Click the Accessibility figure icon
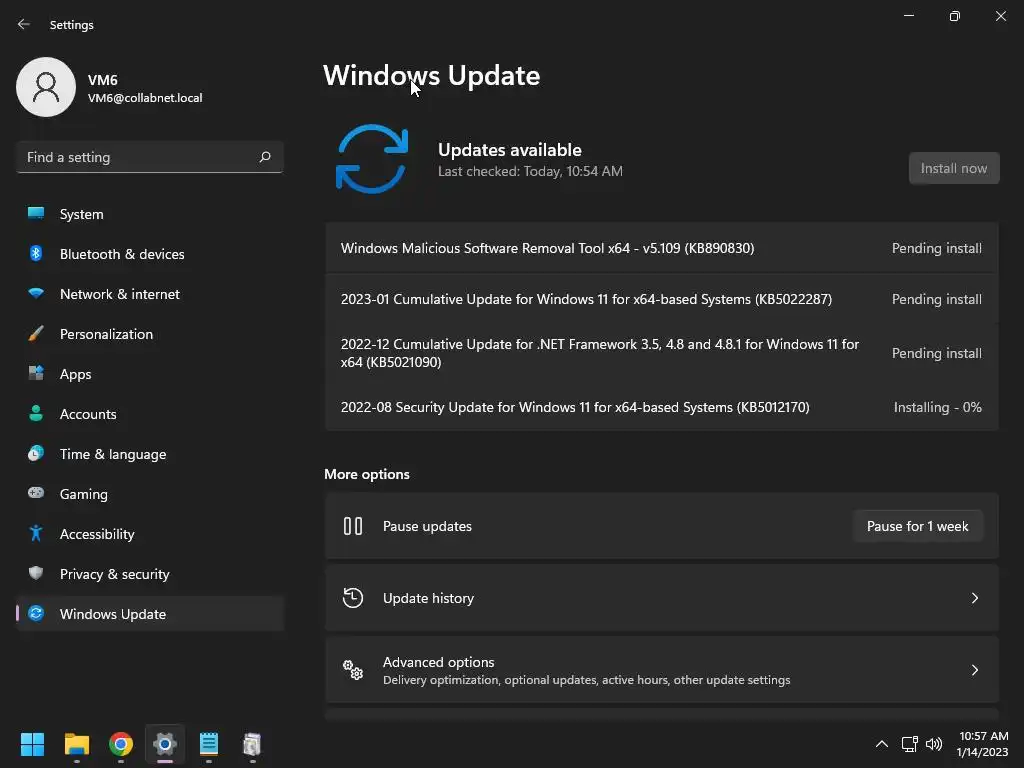The width and height of the screenshot is (1024, 768). pos(36,534)
